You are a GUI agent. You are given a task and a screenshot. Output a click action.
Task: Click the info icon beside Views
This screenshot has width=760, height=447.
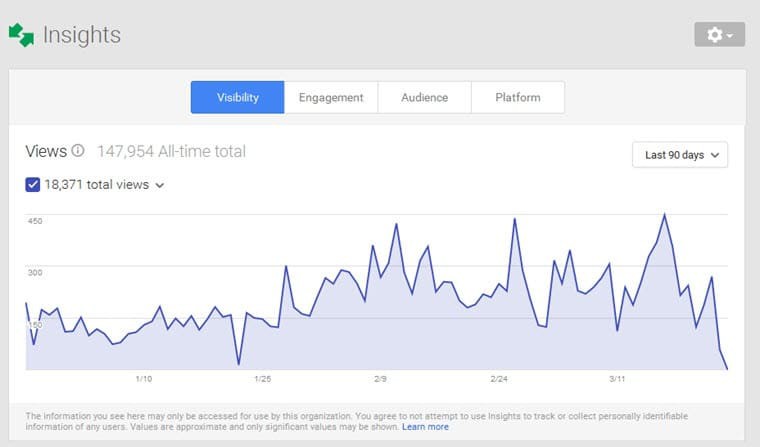click(x=78, y=152)
